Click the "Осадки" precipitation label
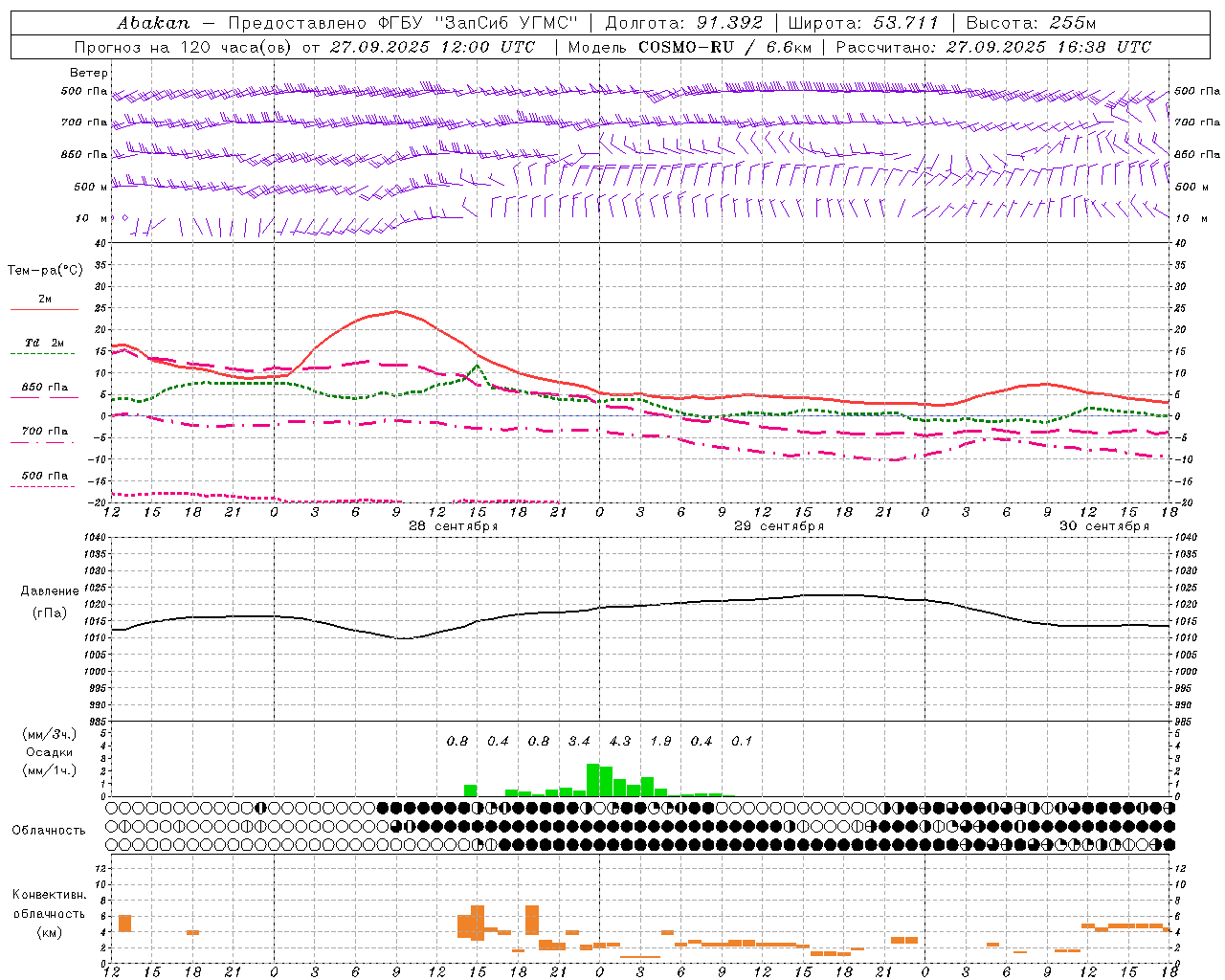The image size is (1225, 980). coord(50,752)
